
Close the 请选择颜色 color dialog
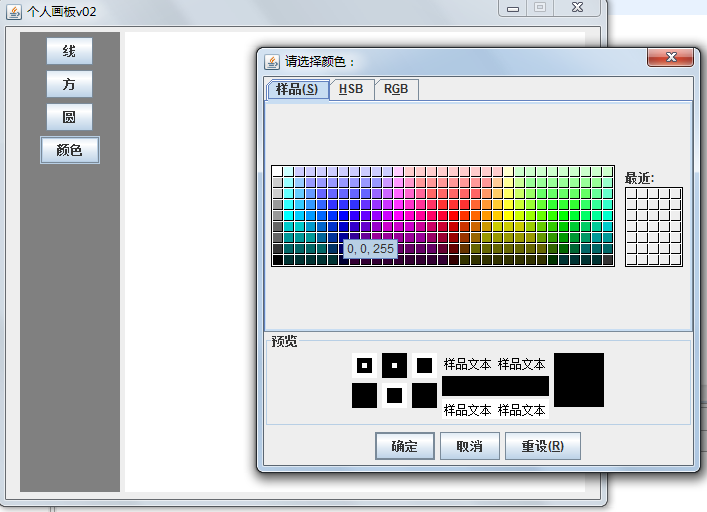coord(670,57)
